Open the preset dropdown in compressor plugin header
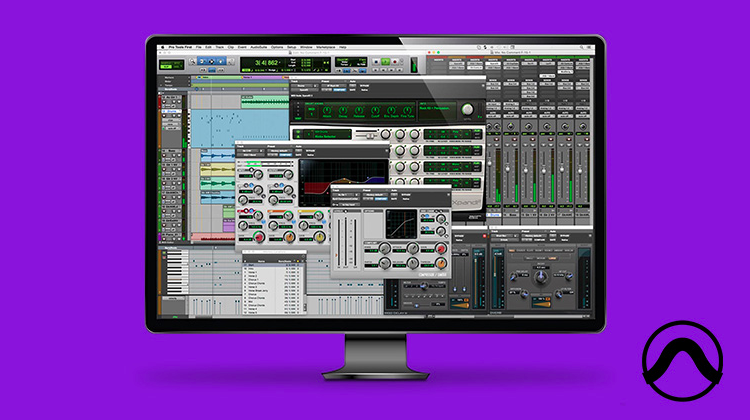This screenshot has width=750, height=420. 375,195
